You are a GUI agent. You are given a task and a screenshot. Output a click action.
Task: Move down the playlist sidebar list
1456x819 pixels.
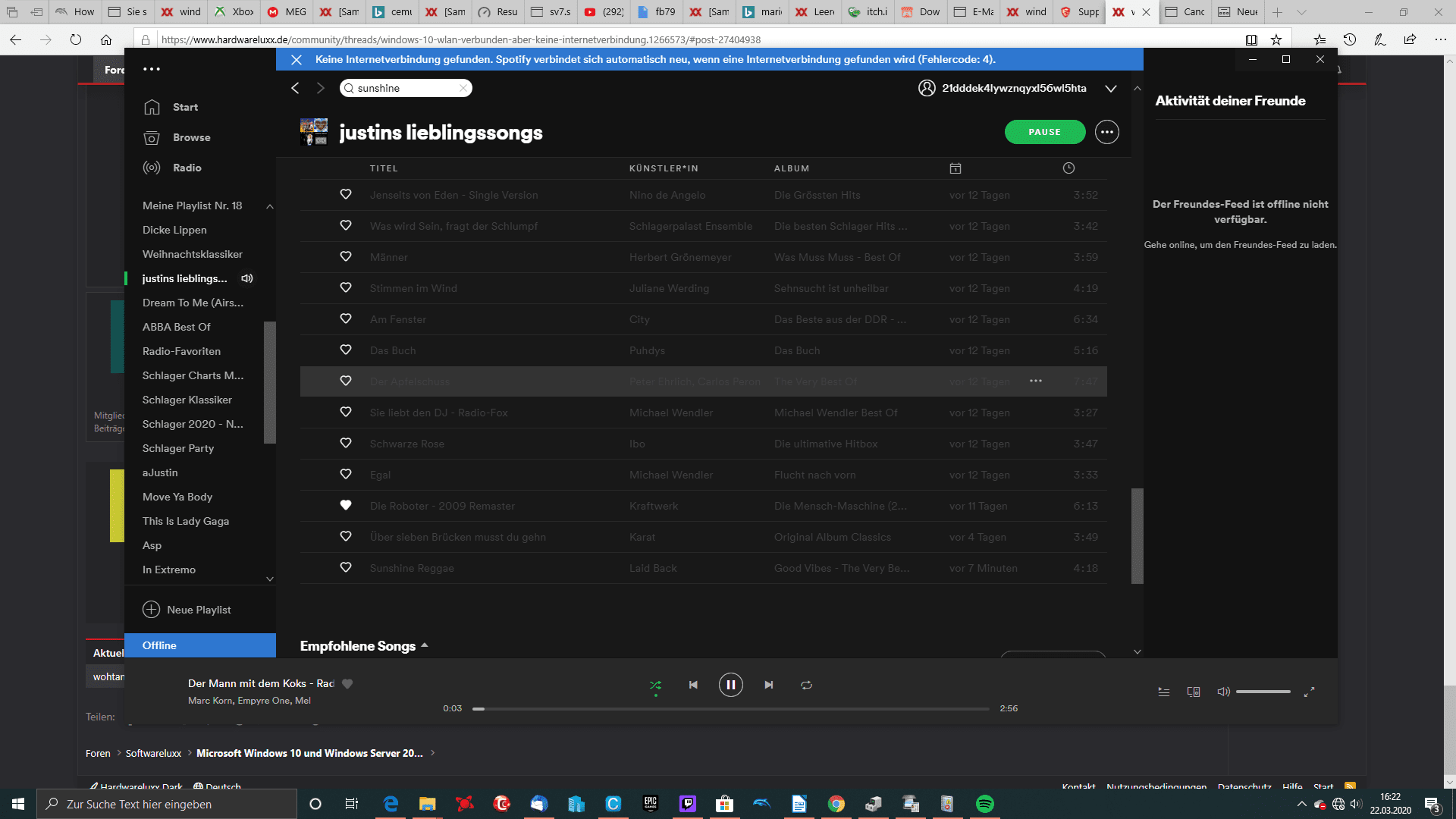pos(269,579)
